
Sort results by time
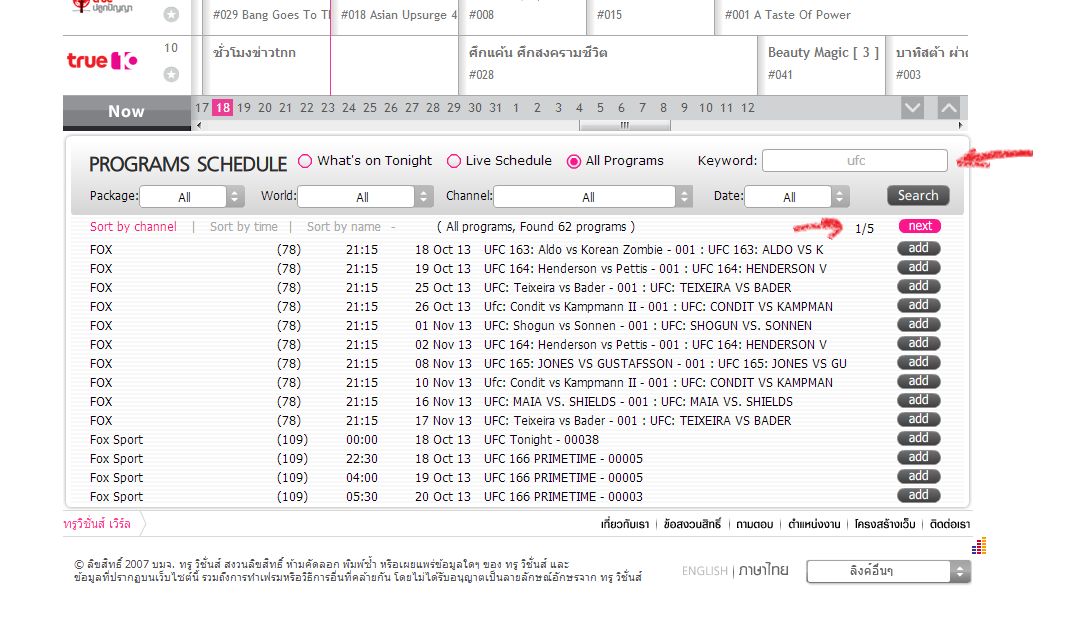tap(244, 226)
